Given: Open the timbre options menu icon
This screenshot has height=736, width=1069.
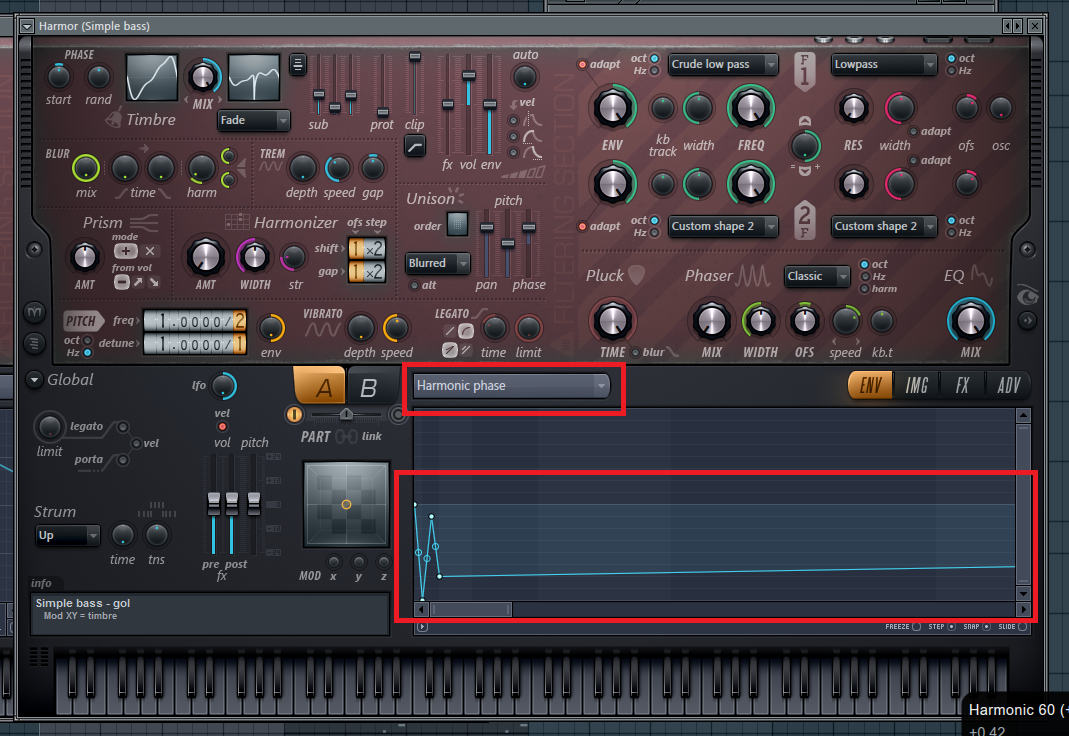Looking at the screenshot, I should pyautogui.click(x=298, y=65).
